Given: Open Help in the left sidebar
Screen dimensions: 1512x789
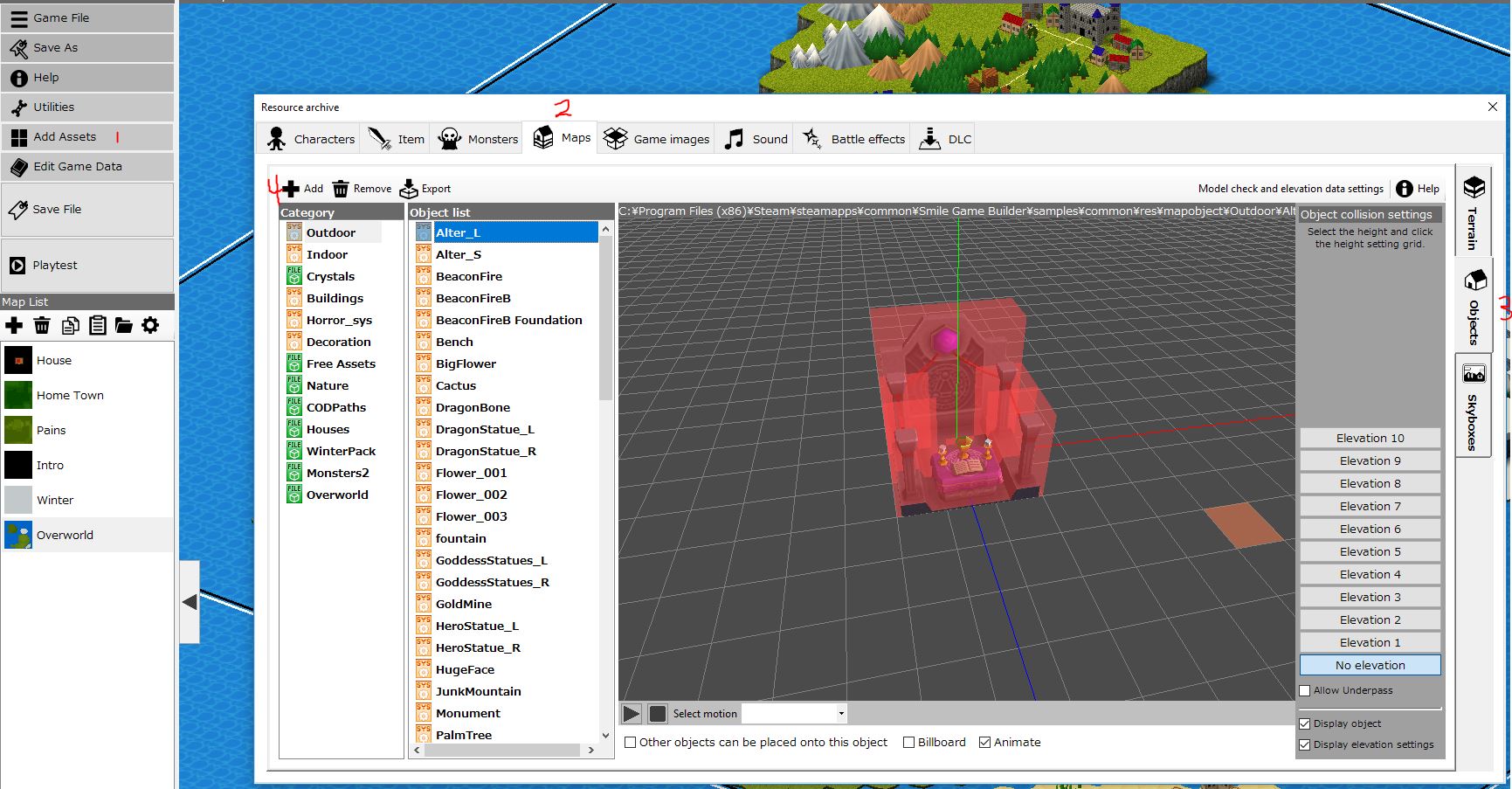Looking at the screenshot, I should [x=87, y=78].
